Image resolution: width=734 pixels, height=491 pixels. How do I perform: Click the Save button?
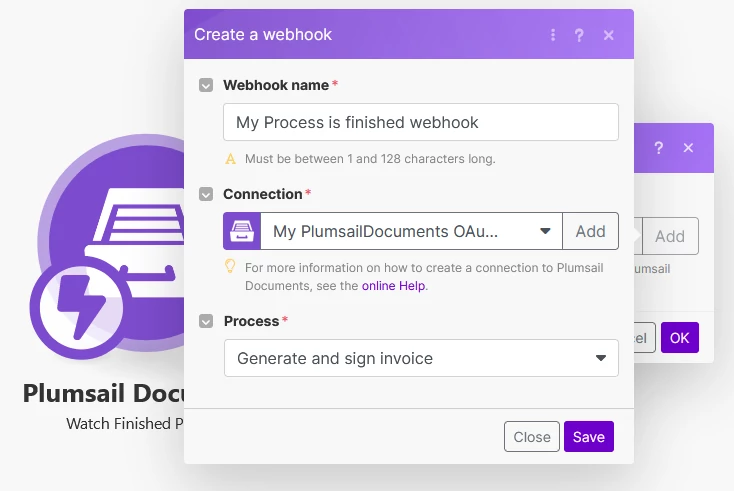pos(588,437)
